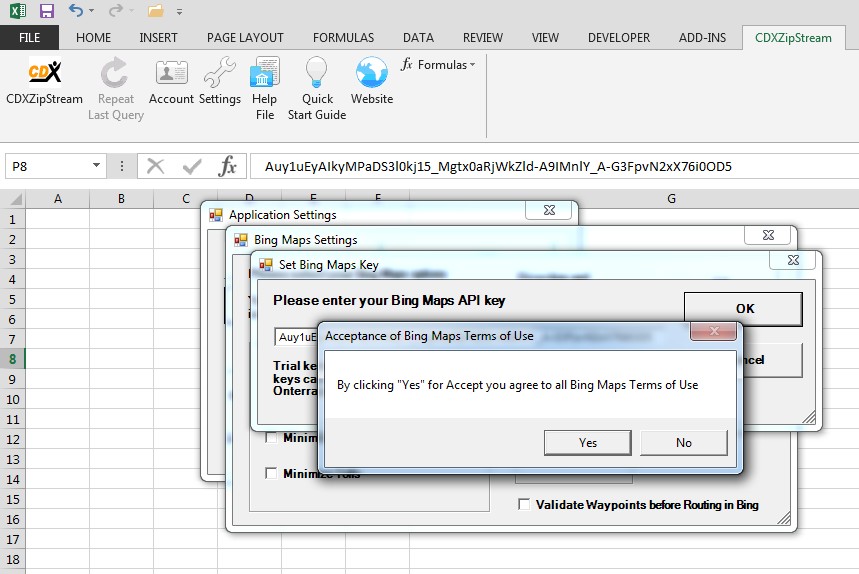Switch to the INSERT tab
Image resolution: width=859 pixels, height=574 pixels.
(158, 38)
